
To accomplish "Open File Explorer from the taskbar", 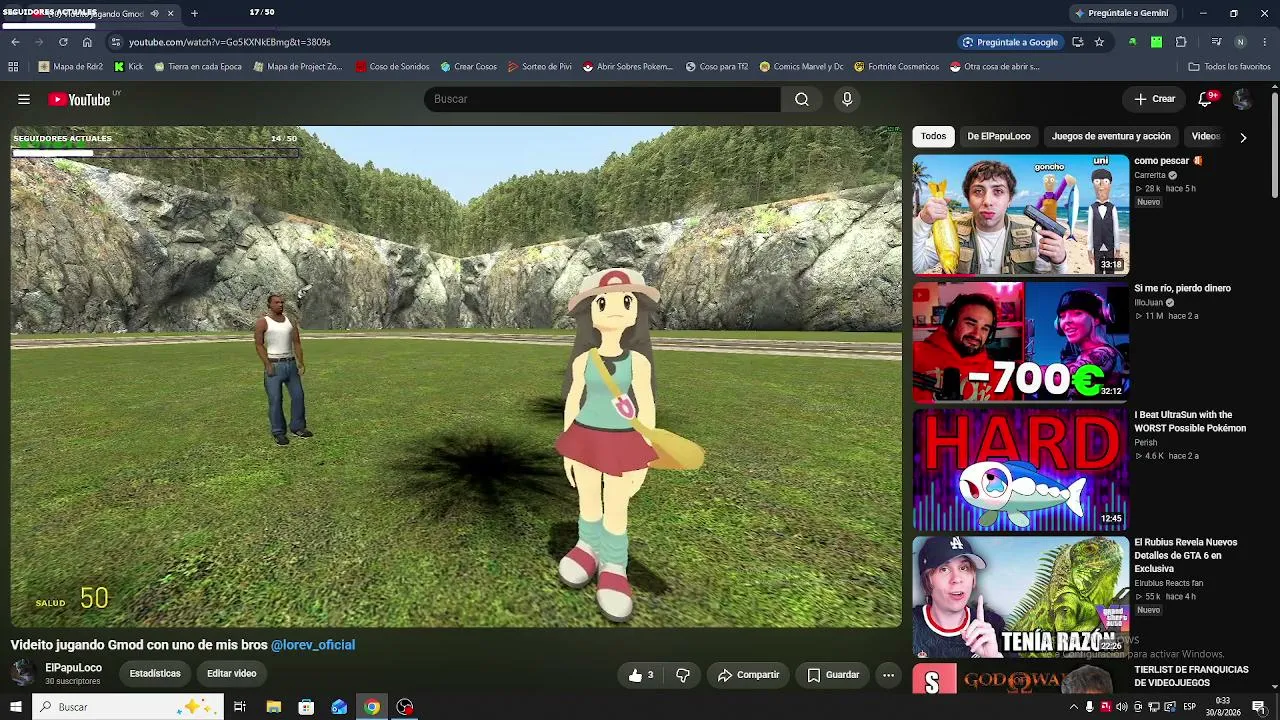I will pos(273,707).
